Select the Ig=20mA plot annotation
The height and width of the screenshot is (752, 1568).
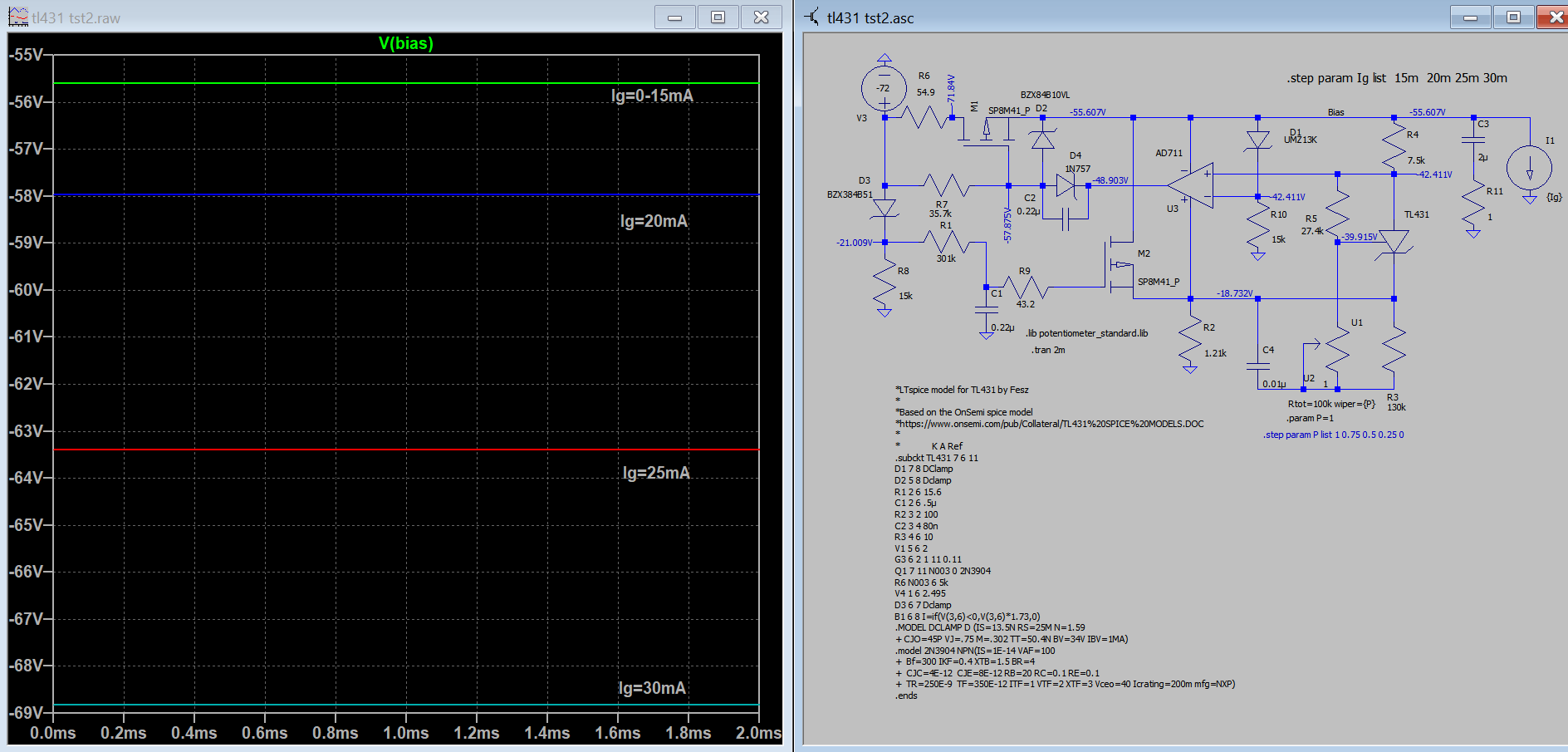click(654, 221)
